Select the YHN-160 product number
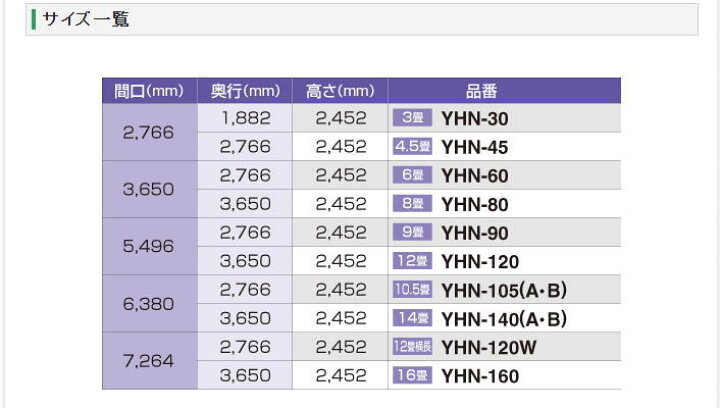The height and width of the screenshot is (408, 720). (x=480, y=376)
